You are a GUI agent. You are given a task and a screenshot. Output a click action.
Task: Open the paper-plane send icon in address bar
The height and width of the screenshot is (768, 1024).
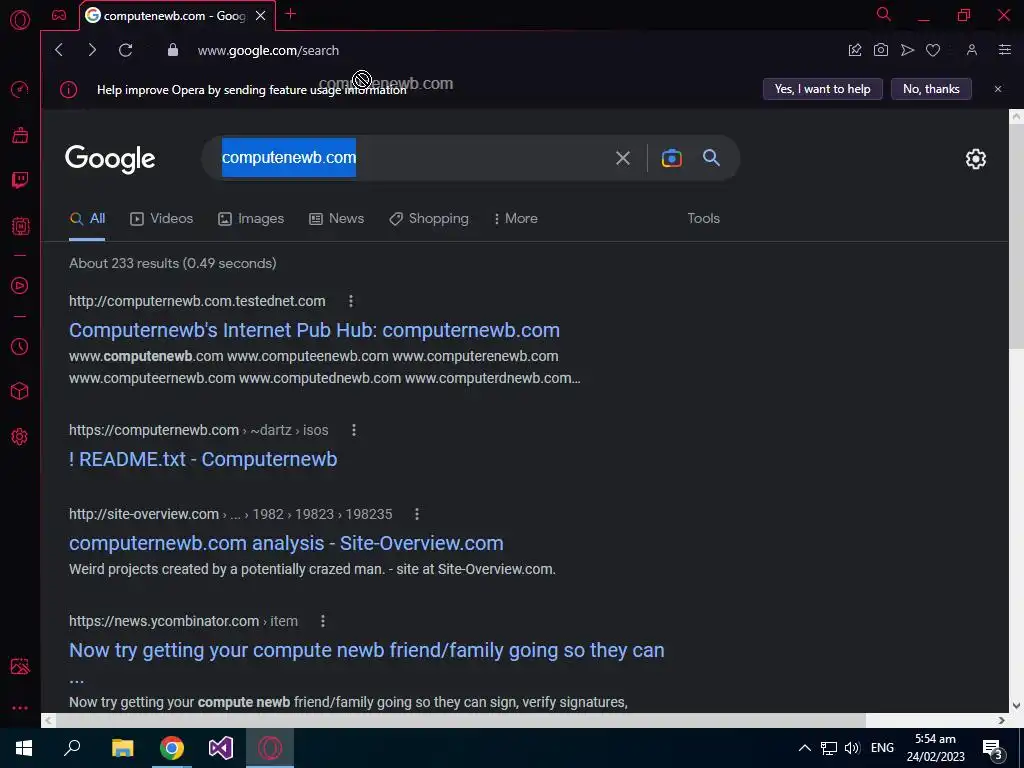907,50
